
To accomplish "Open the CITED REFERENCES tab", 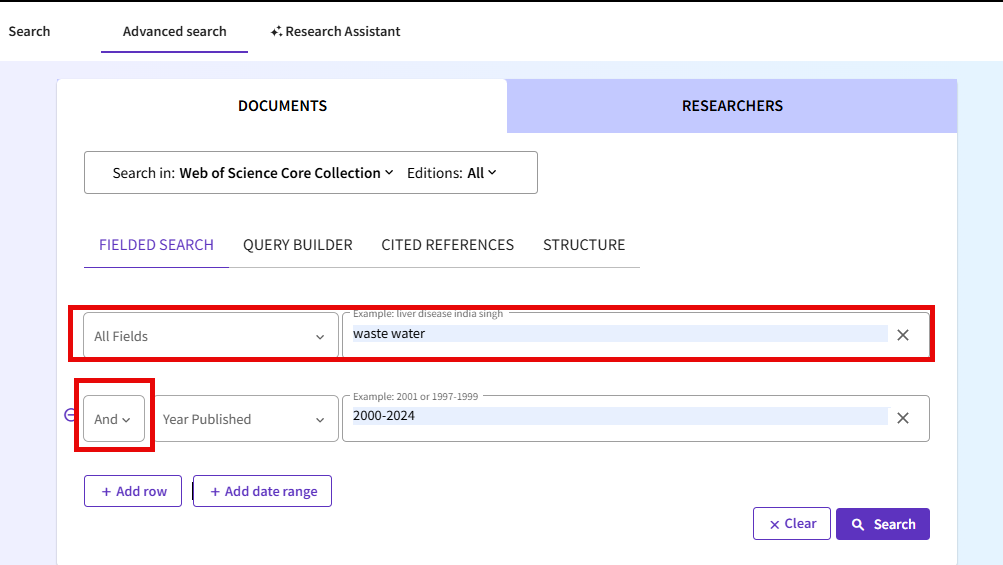I will pyautogui.click(x=447, y=245).
